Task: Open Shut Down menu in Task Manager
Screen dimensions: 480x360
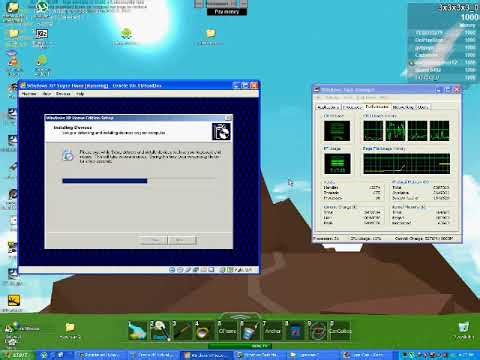Action: point(367,98)
